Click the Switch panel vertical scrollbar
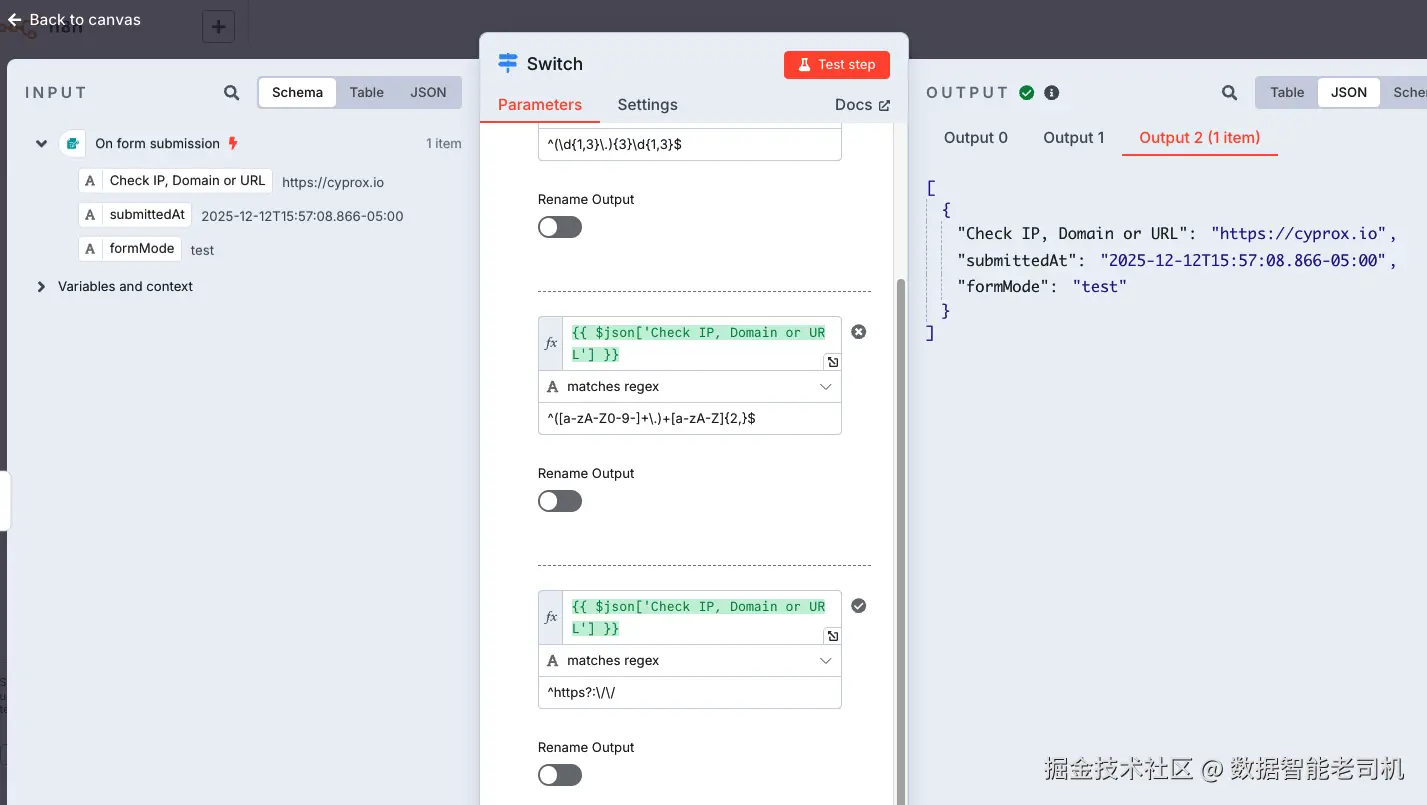 pos(901,540)
